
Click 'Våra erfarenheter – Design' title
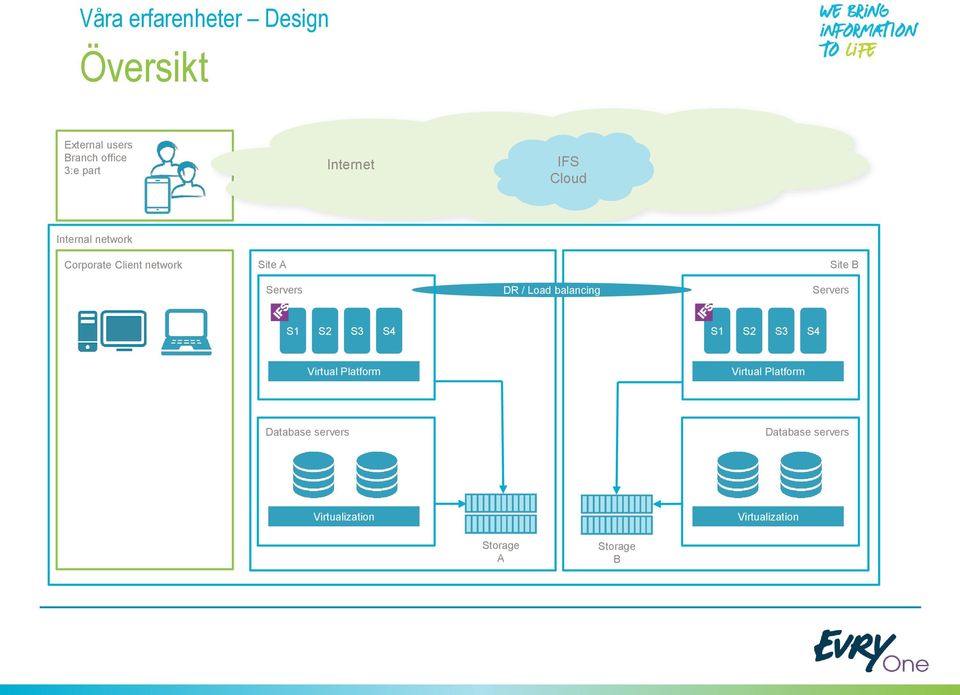click(x=204, y=18)
